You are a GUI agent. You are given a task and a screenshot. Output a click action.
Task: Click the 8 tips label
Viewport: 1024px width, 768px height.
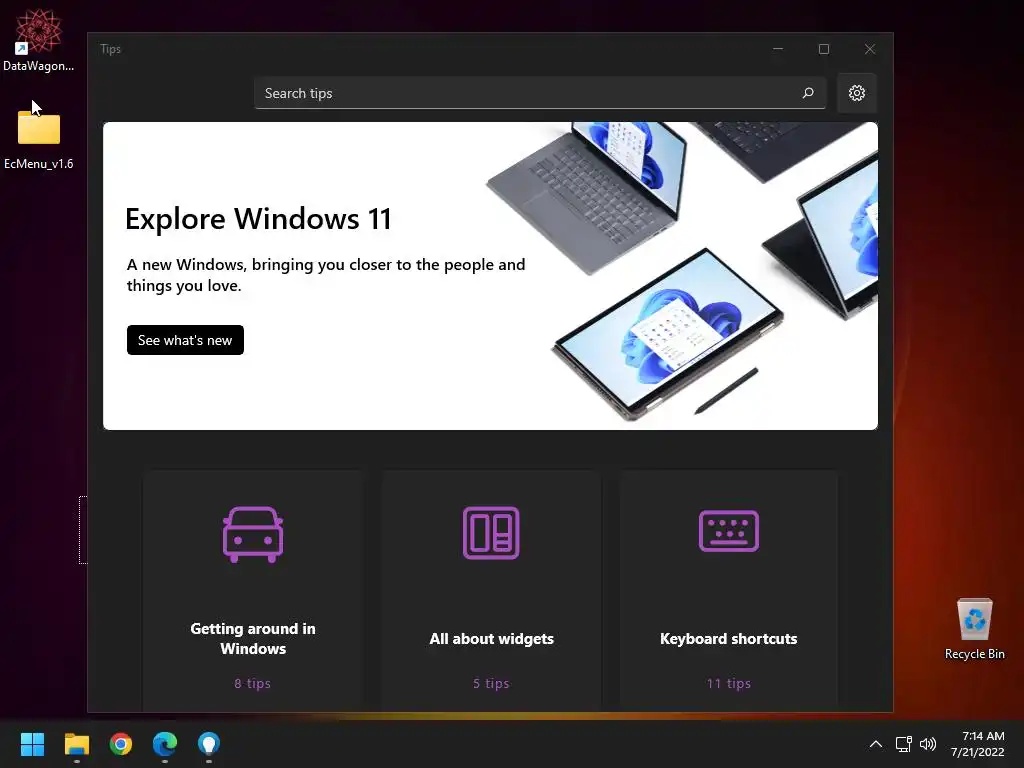(x=252, y=683)
